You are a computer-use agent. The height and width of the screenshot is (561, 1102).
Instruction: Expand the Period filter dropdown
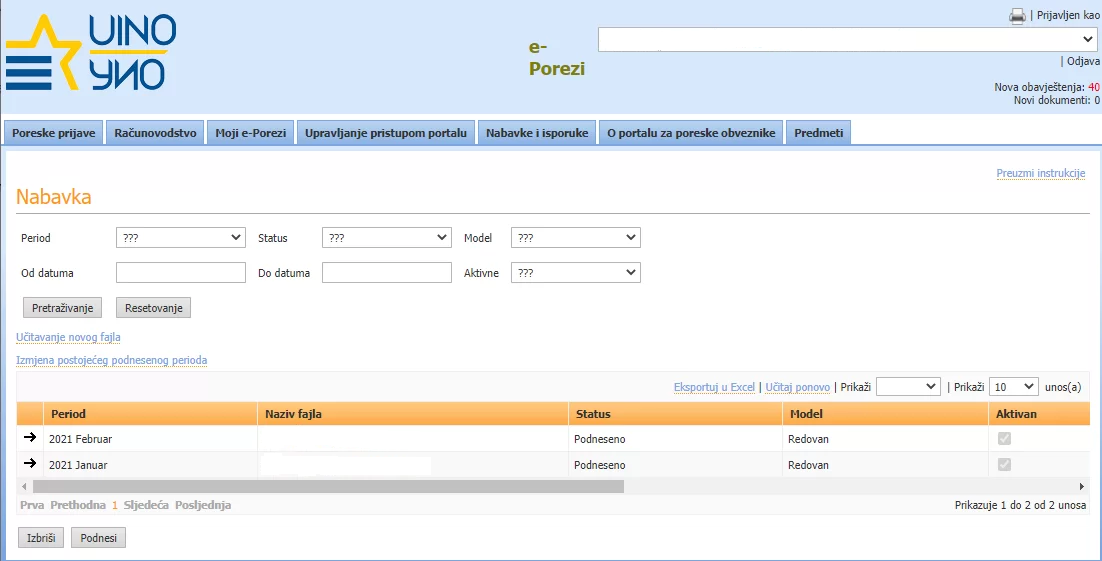pyautogui.click(x=181, y=238)
